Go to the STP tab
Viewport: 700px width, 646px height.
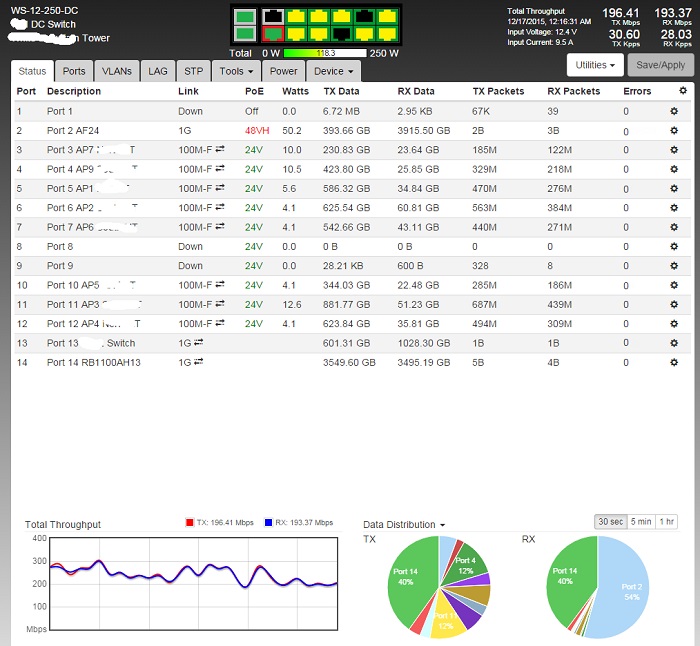(193, 71)
